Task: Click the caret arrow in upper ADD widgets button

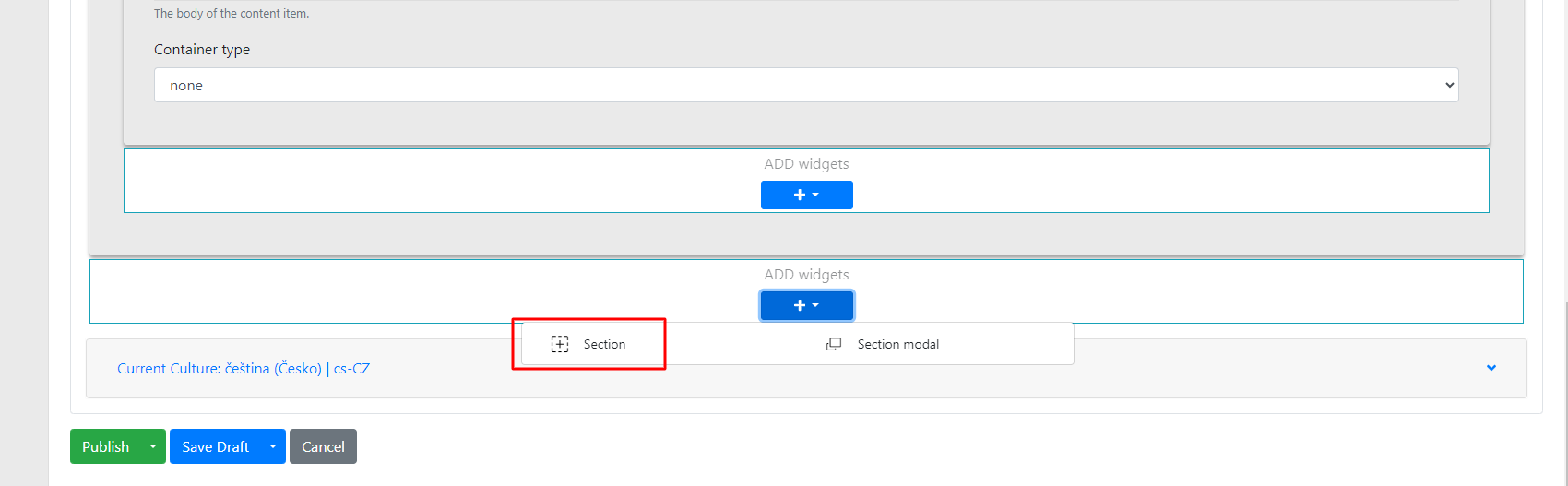Action: (x=815, y=195)
